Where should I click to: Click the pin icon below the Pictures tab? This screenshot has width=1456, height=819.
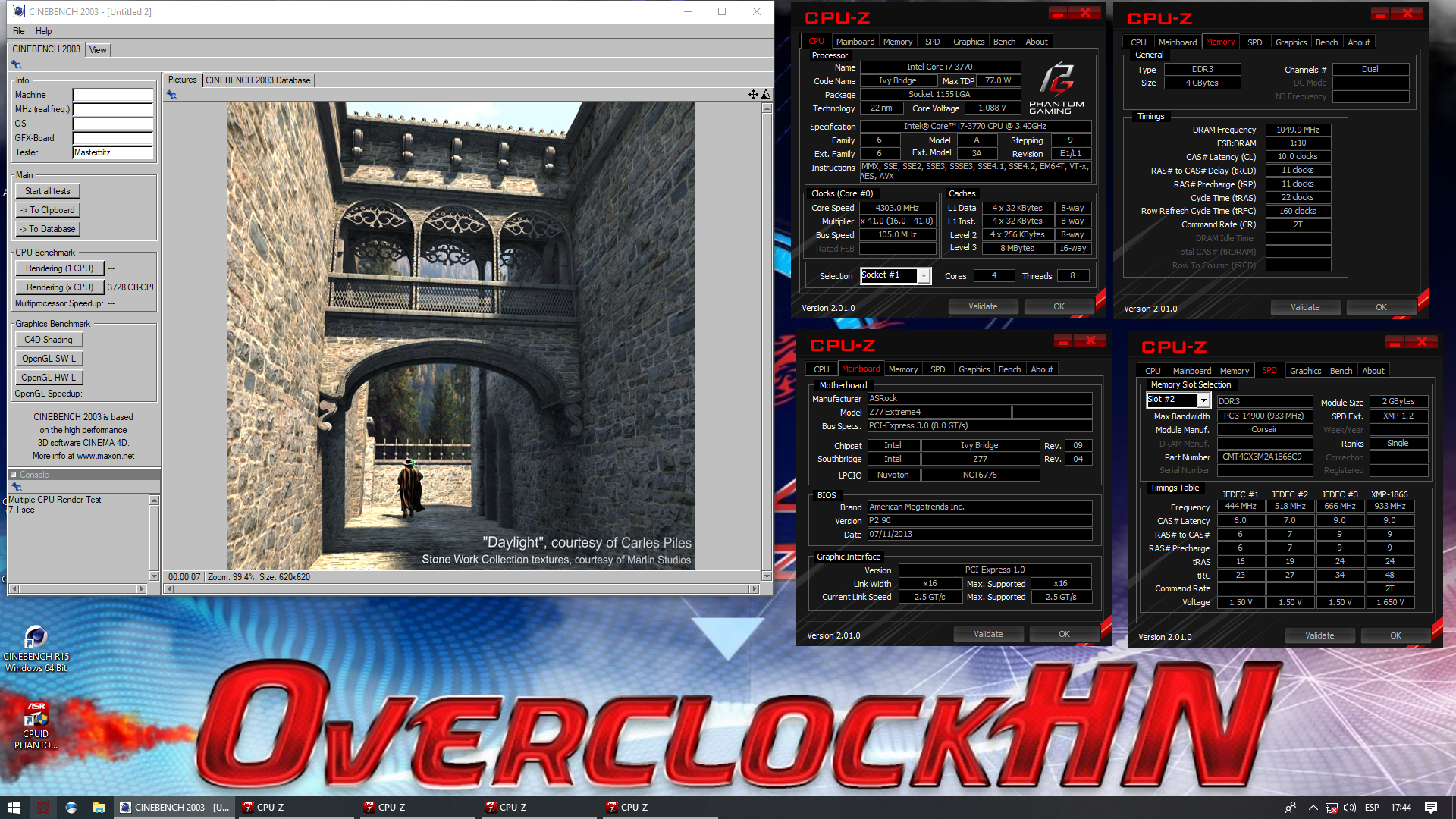coord(171,95)
